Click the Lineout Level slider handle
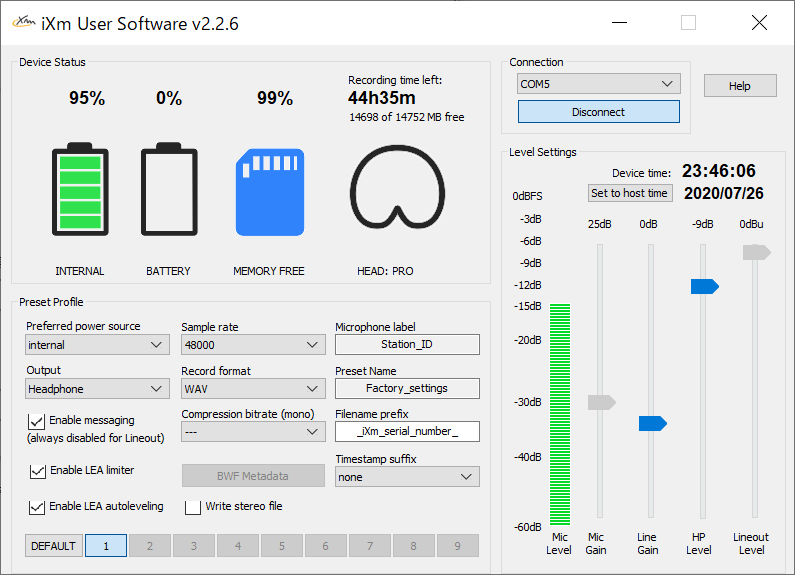The height and width of the screenshot is (575, 795). click(x=756, y=252)
